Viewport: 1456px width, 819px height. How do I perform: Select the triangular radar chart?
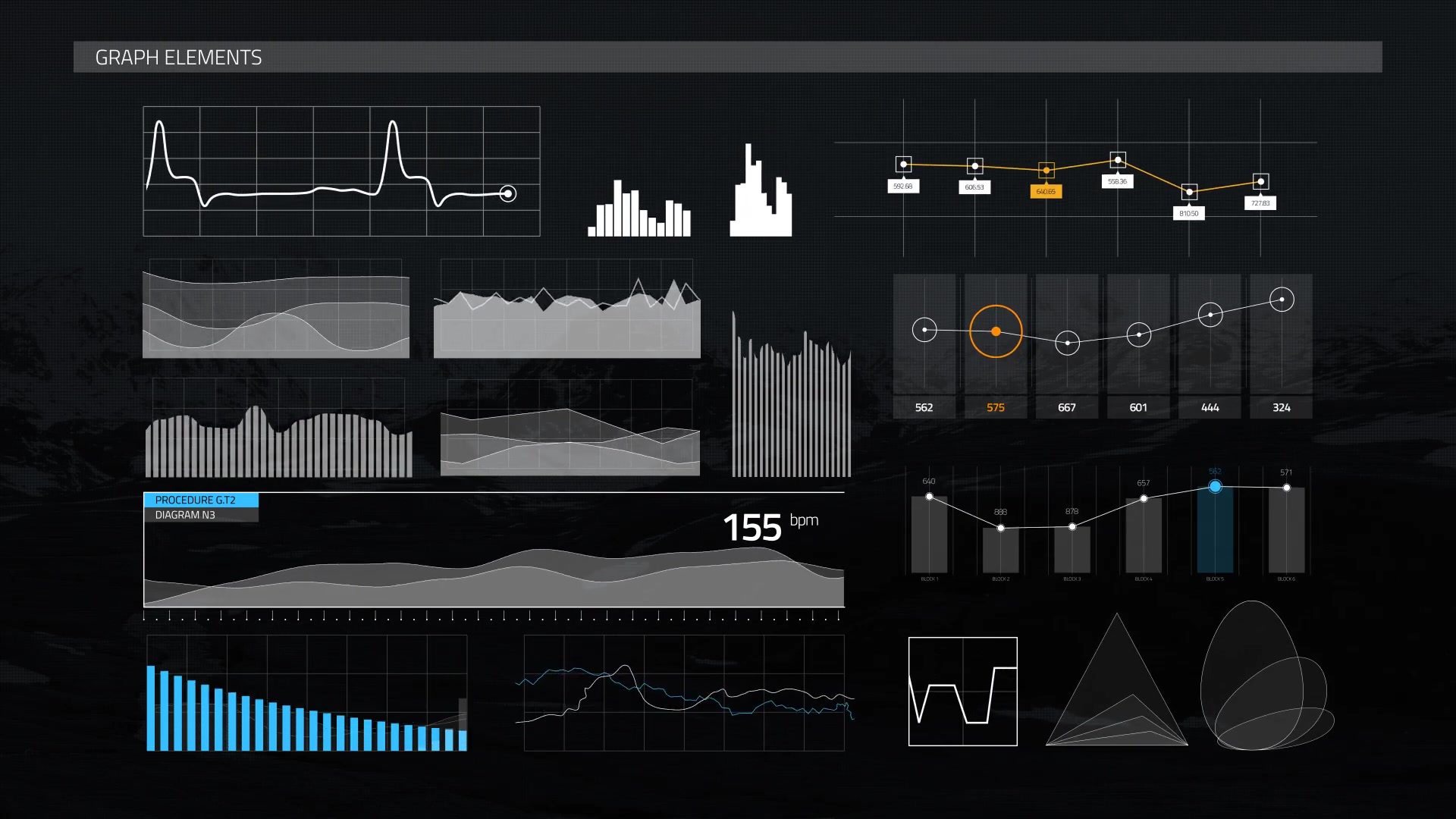1117,679
